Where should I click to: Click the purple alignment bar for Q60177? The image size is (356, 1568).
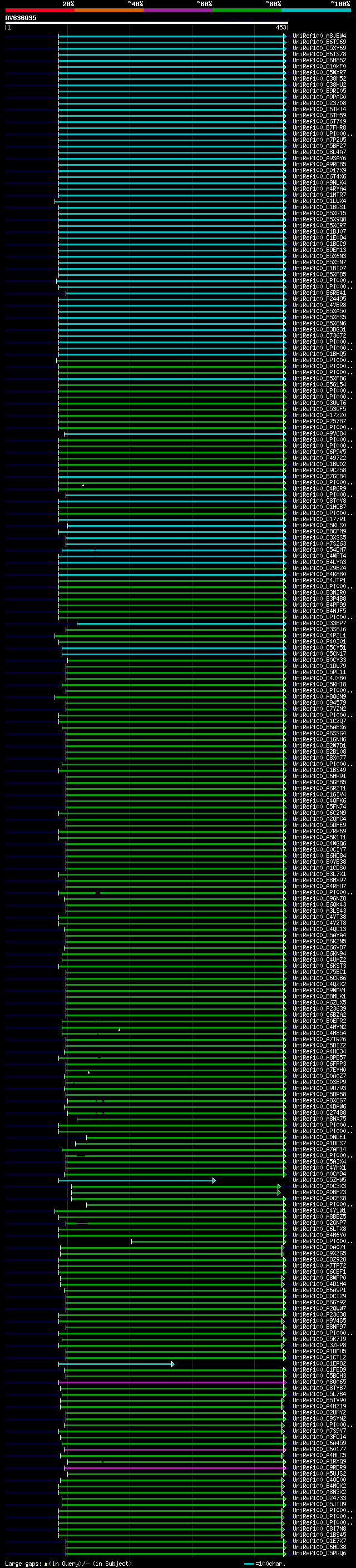175,1450
